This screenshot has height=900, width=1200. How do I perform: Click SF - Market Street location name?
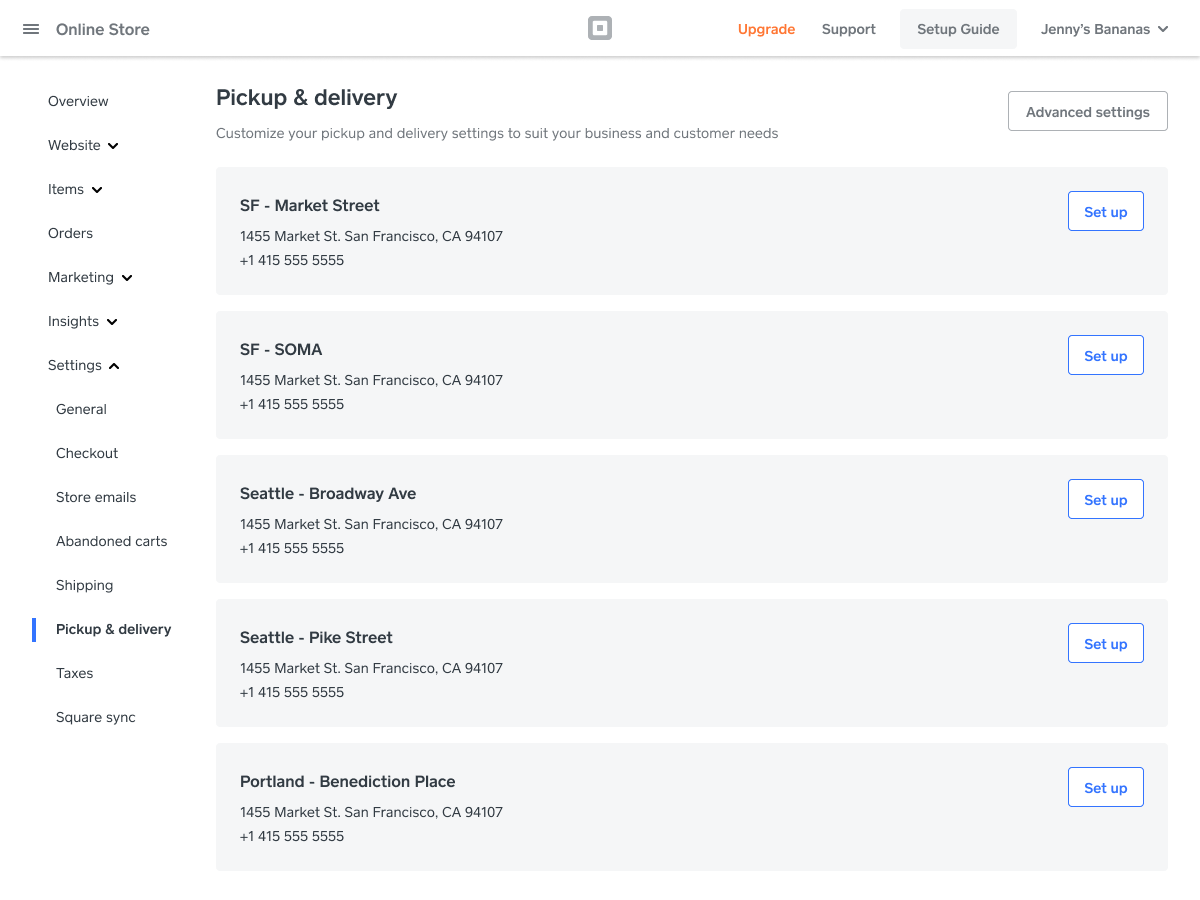point(310,205)
